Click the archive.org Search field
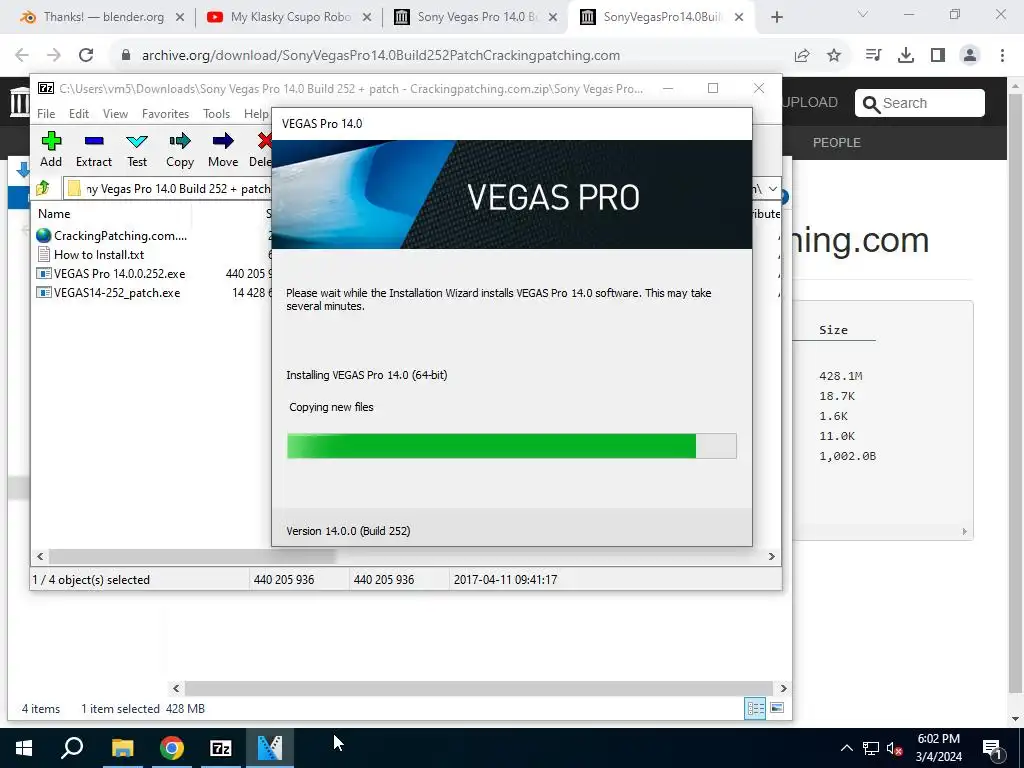 click(x=920, y=103)
